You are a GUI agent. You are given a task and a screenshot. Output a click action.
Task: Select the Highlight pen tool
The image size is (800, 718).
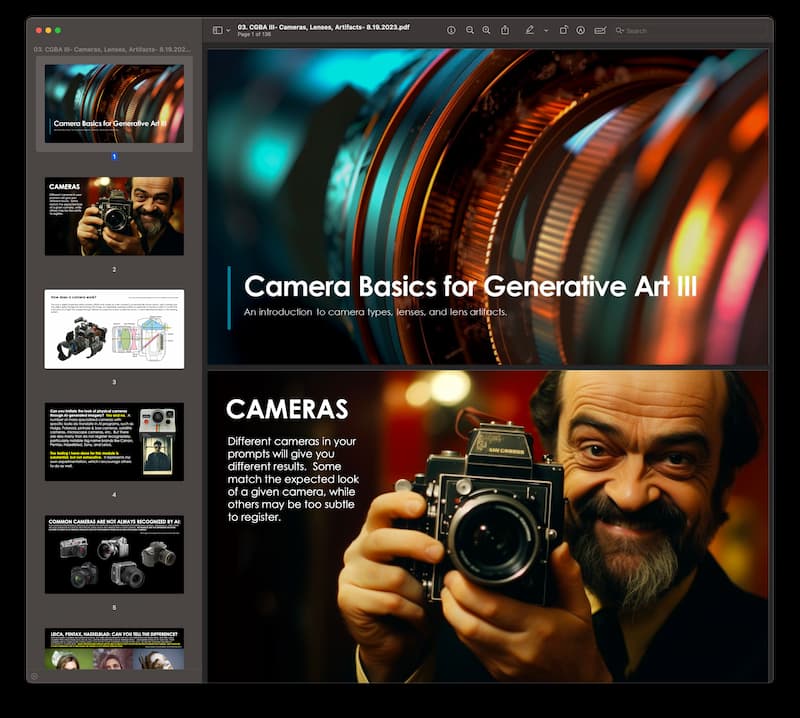tap(530, 31)
